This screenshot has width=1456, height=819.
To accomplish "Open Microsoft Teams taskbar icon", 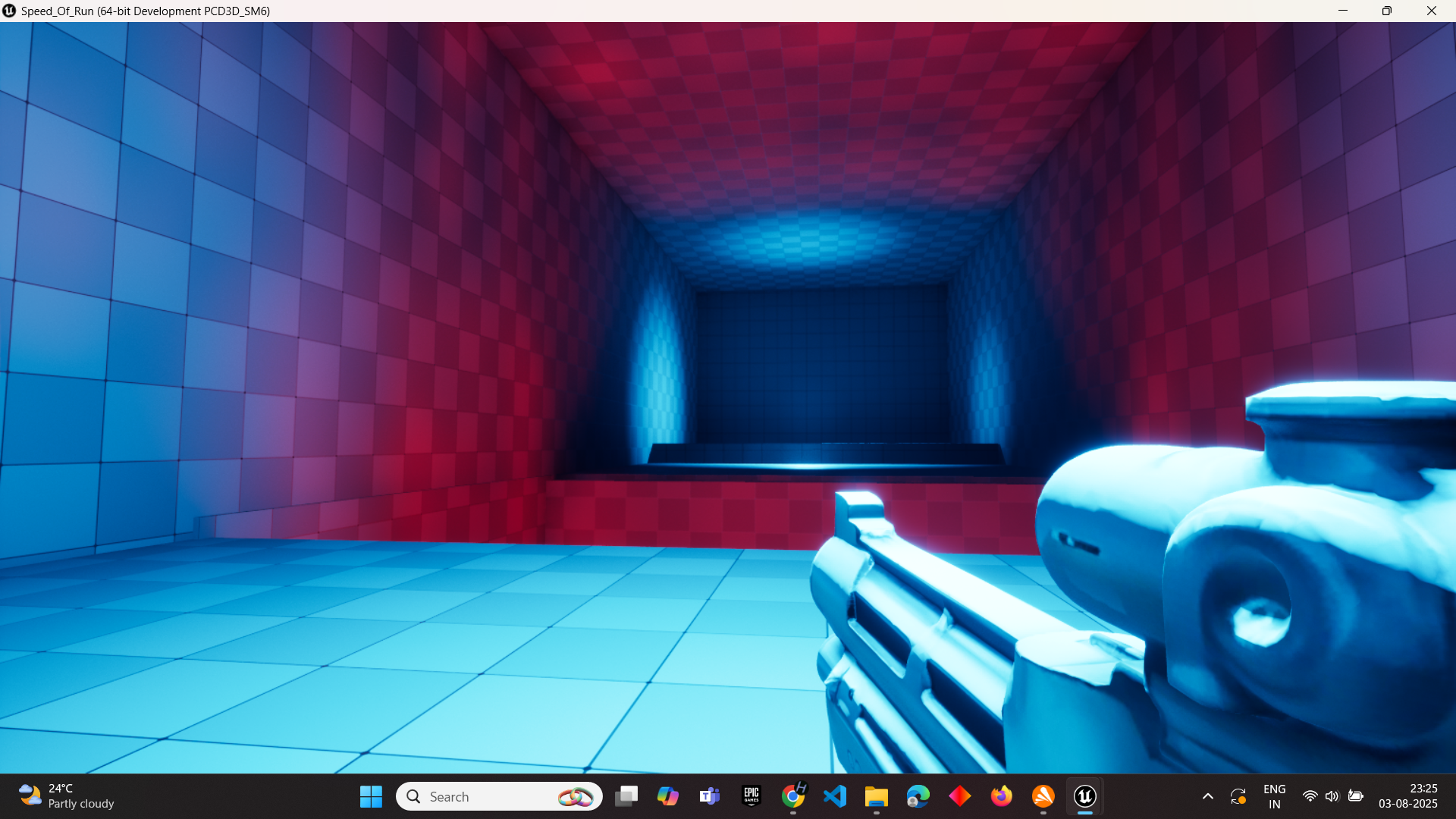I will coord(710,796).
